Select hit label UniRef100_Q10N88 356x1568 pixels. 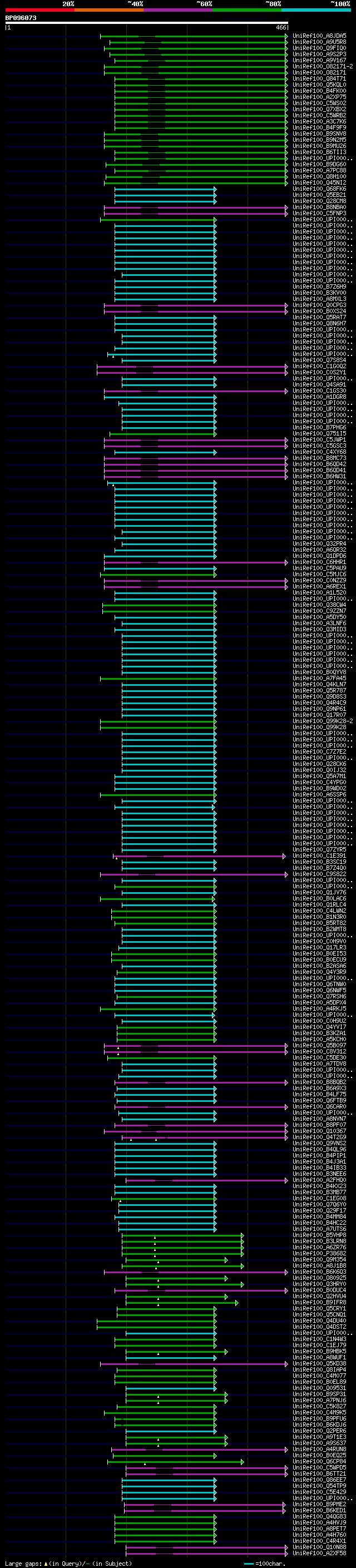[x=319, y=1547]
